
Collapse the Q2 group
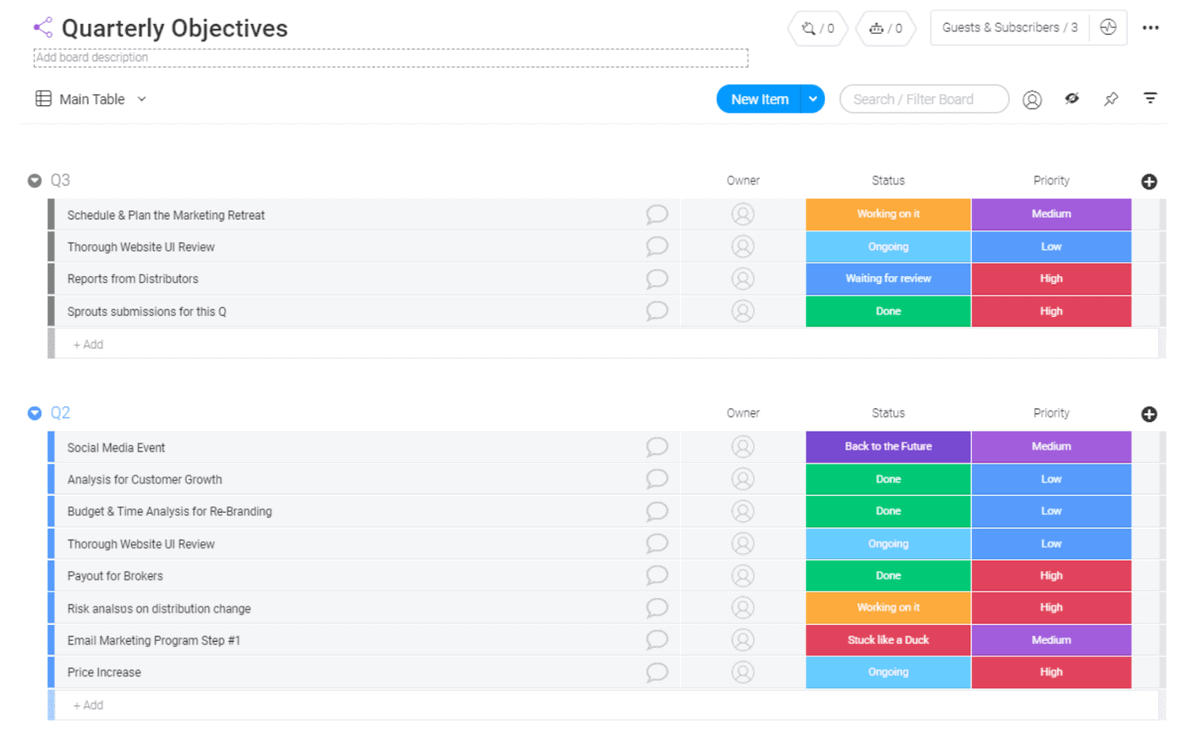pos(35,413)
